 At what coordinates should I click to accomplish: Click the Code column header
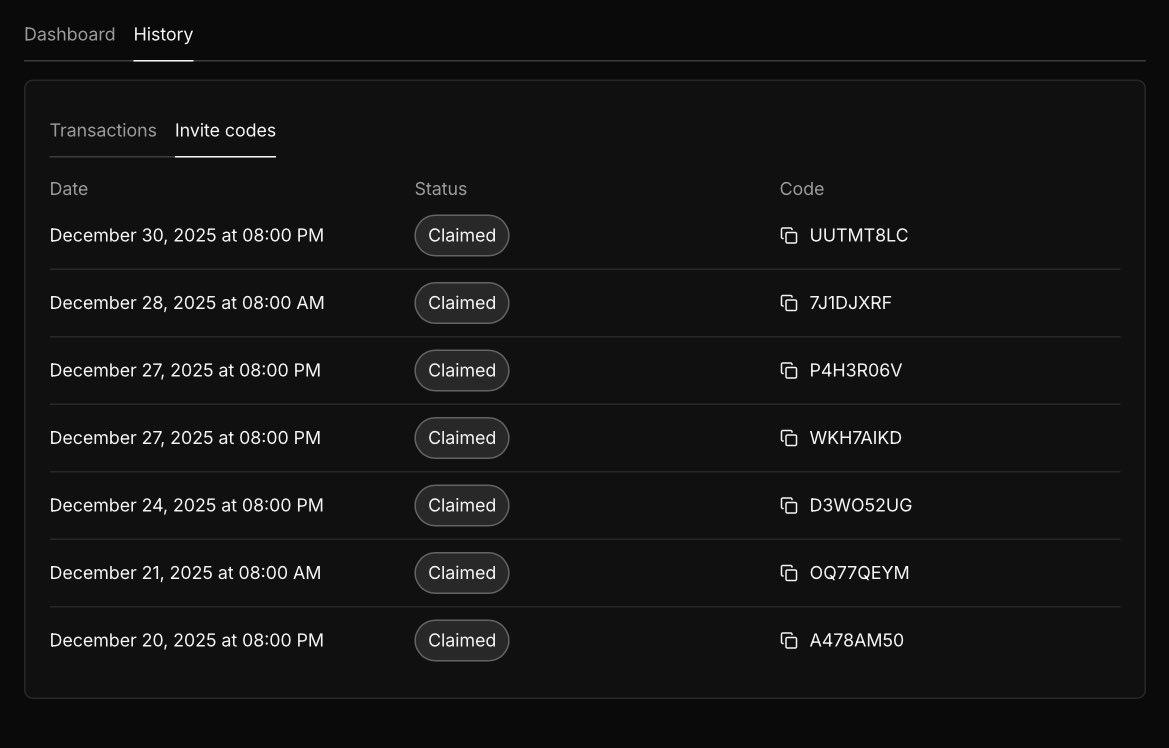click(801, 189)
